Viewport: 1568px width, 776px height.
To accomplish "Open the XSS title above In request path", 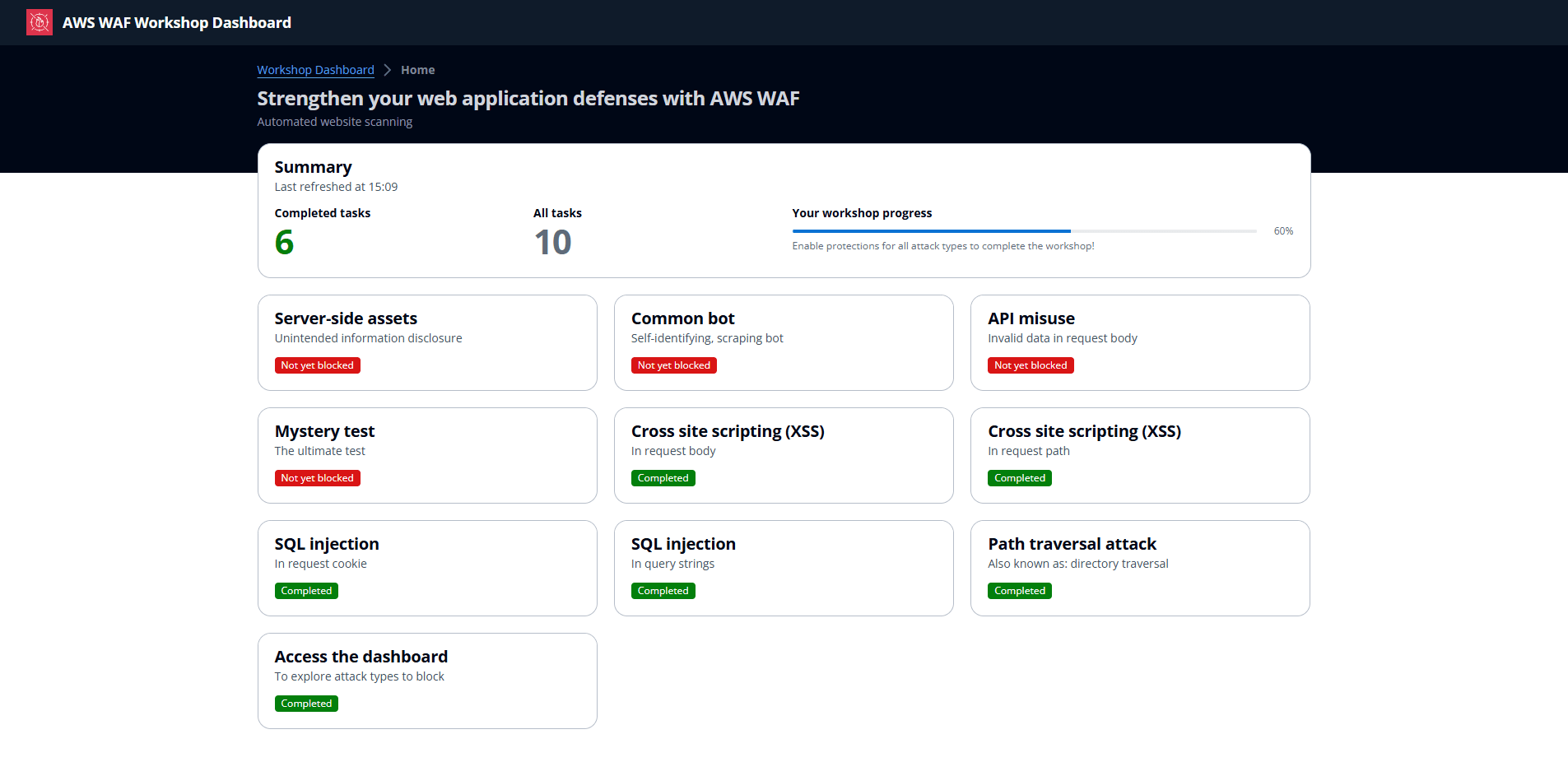I will [1084, 431].
